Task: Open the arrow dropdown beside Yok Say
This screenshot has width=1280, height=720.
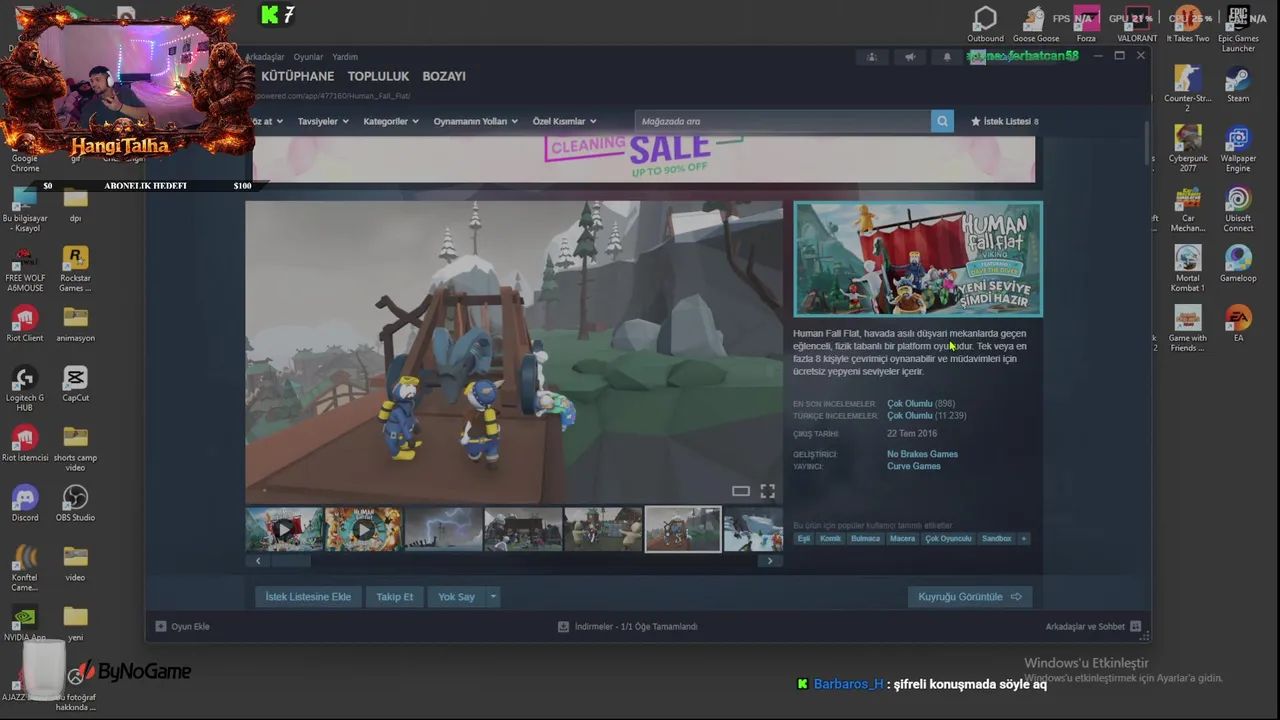Action: (492, 596)
